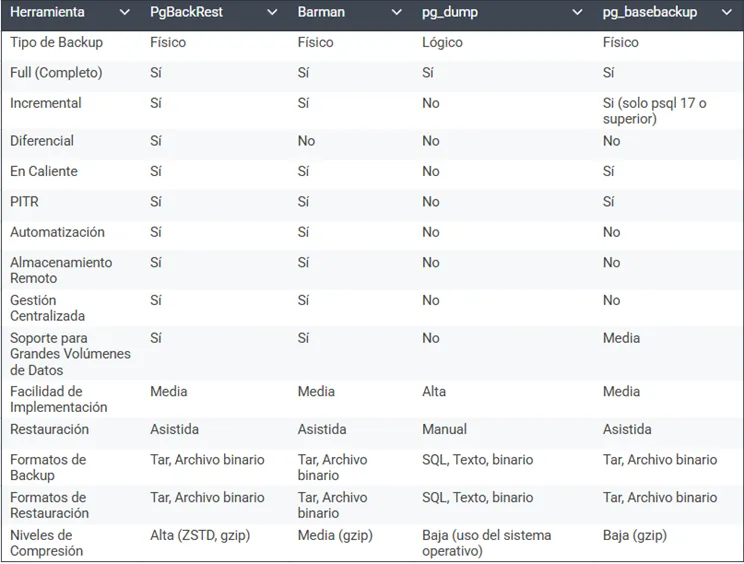
Task: Select the PITR row label cell
Action: [24, 202]
